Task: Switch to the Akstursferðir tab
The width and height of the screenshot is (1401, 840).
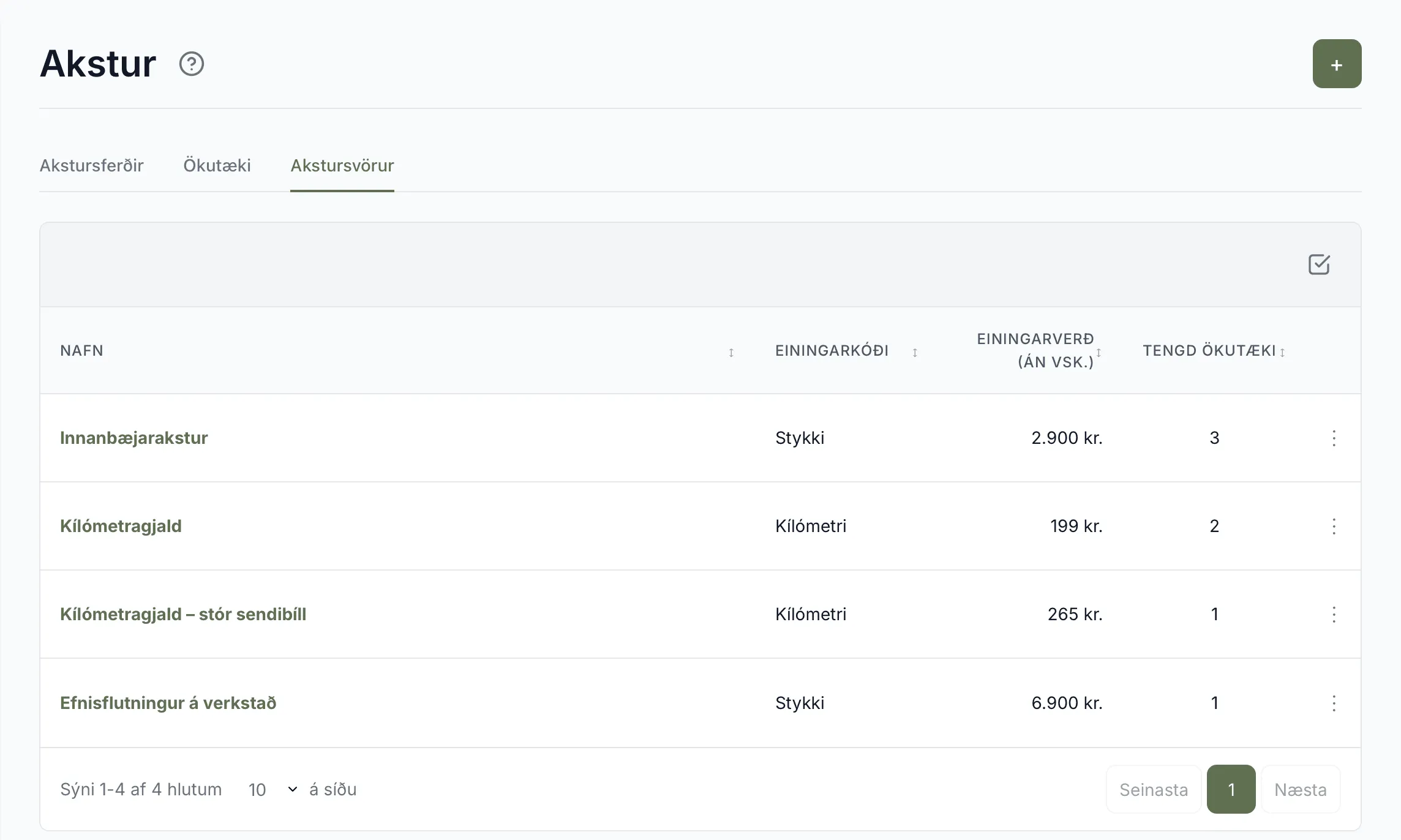Action: coord(91,165)
